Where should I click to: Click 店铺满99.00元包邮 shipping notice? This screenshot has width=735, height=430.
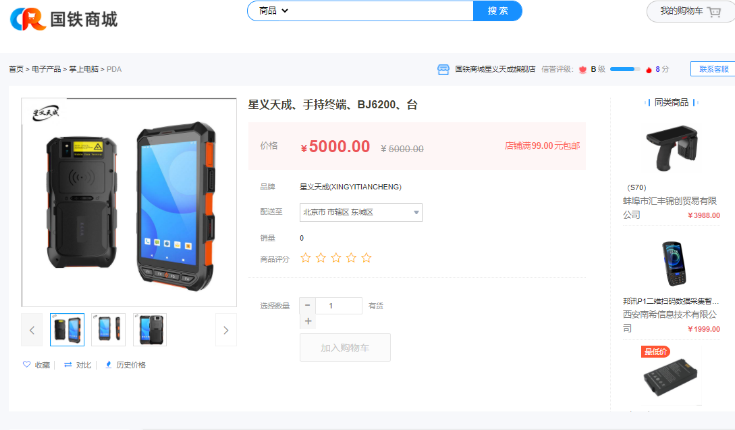542,146
